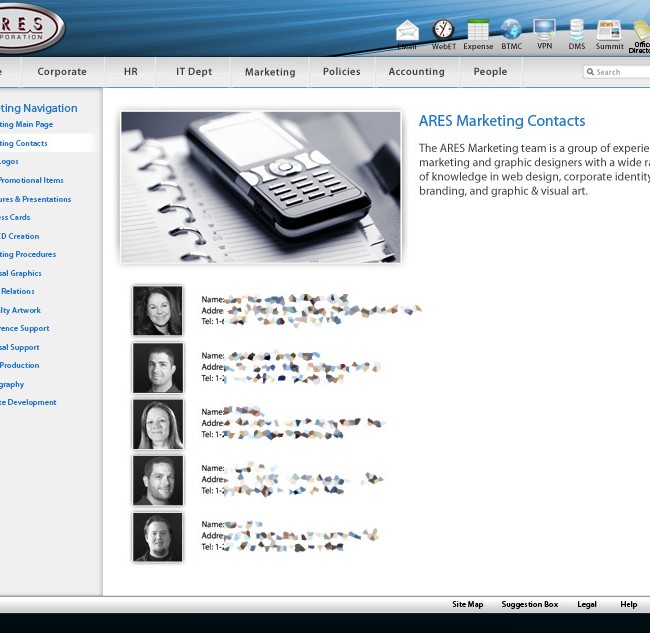Open Brochures & Presentations sidebar link
The height and width of the screenshot is (633, 650).
[x=35, y=199]
